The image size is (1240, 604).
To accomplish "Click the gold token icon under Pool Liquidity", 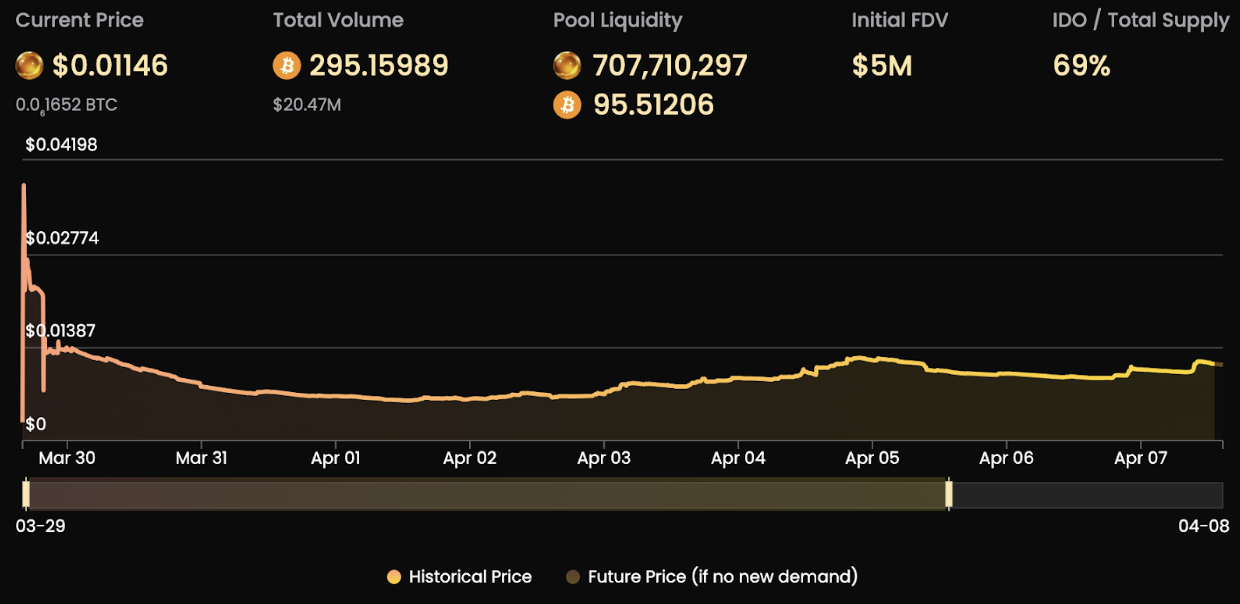I will [x=567, y=66].
